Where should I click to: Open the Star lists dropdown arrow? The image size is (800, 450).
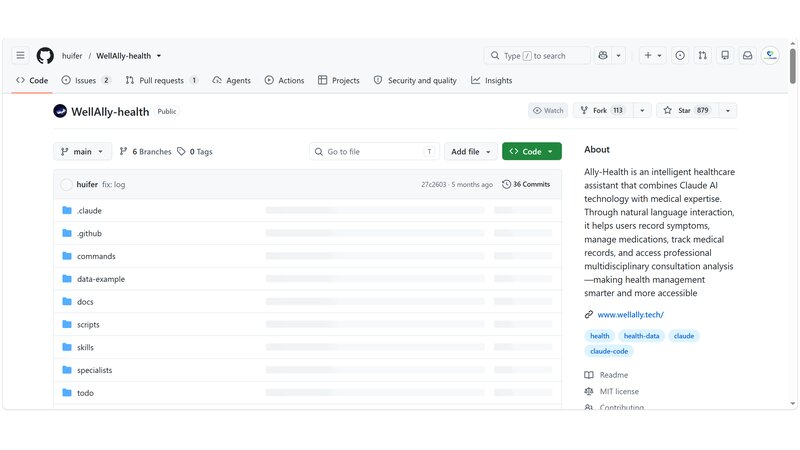point(728,110)
